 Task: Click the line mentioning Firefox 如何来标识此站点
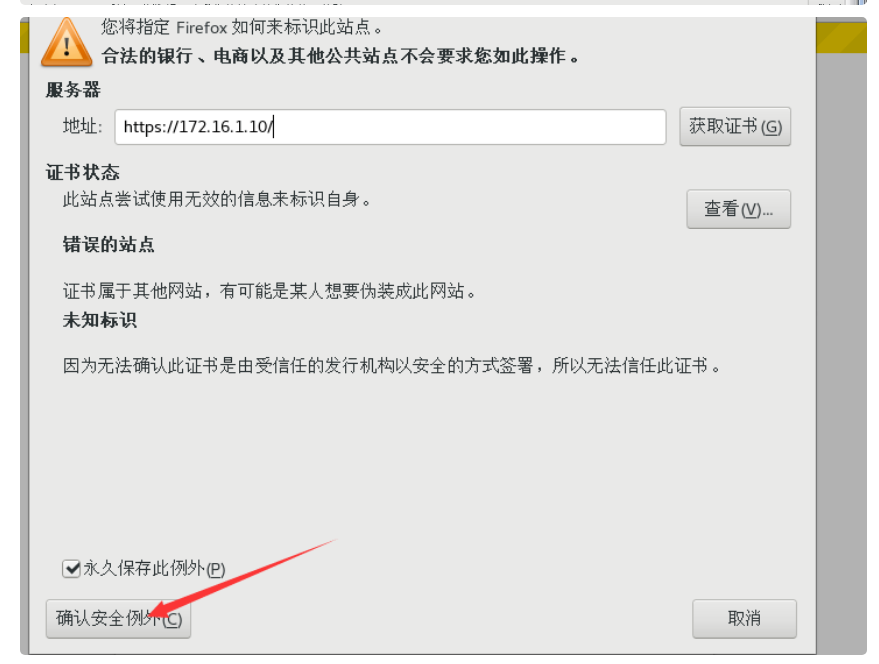[x=242, y=26]
